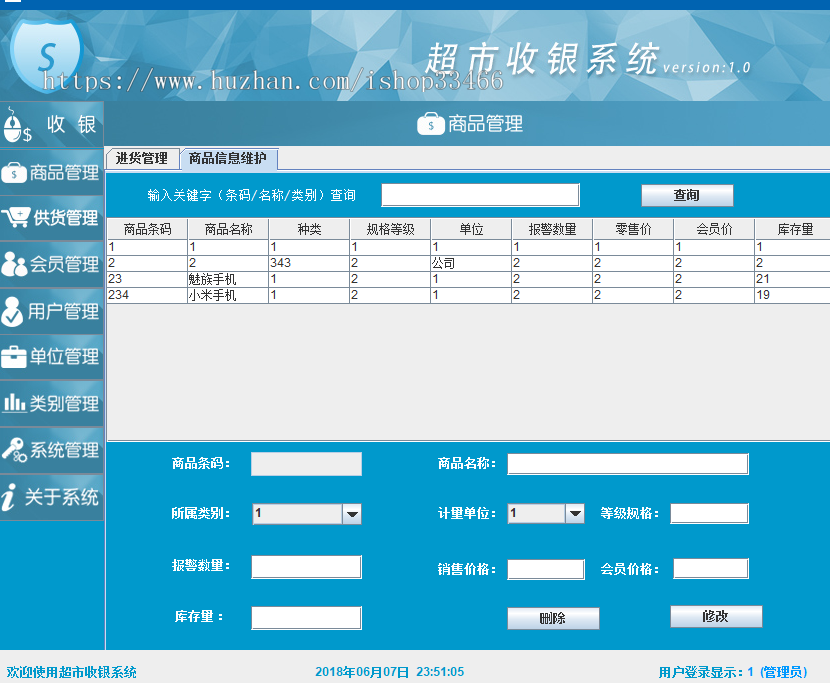Click the 库存量 column header
Screen dimensions: 830x683
click(x=790, y=229)
